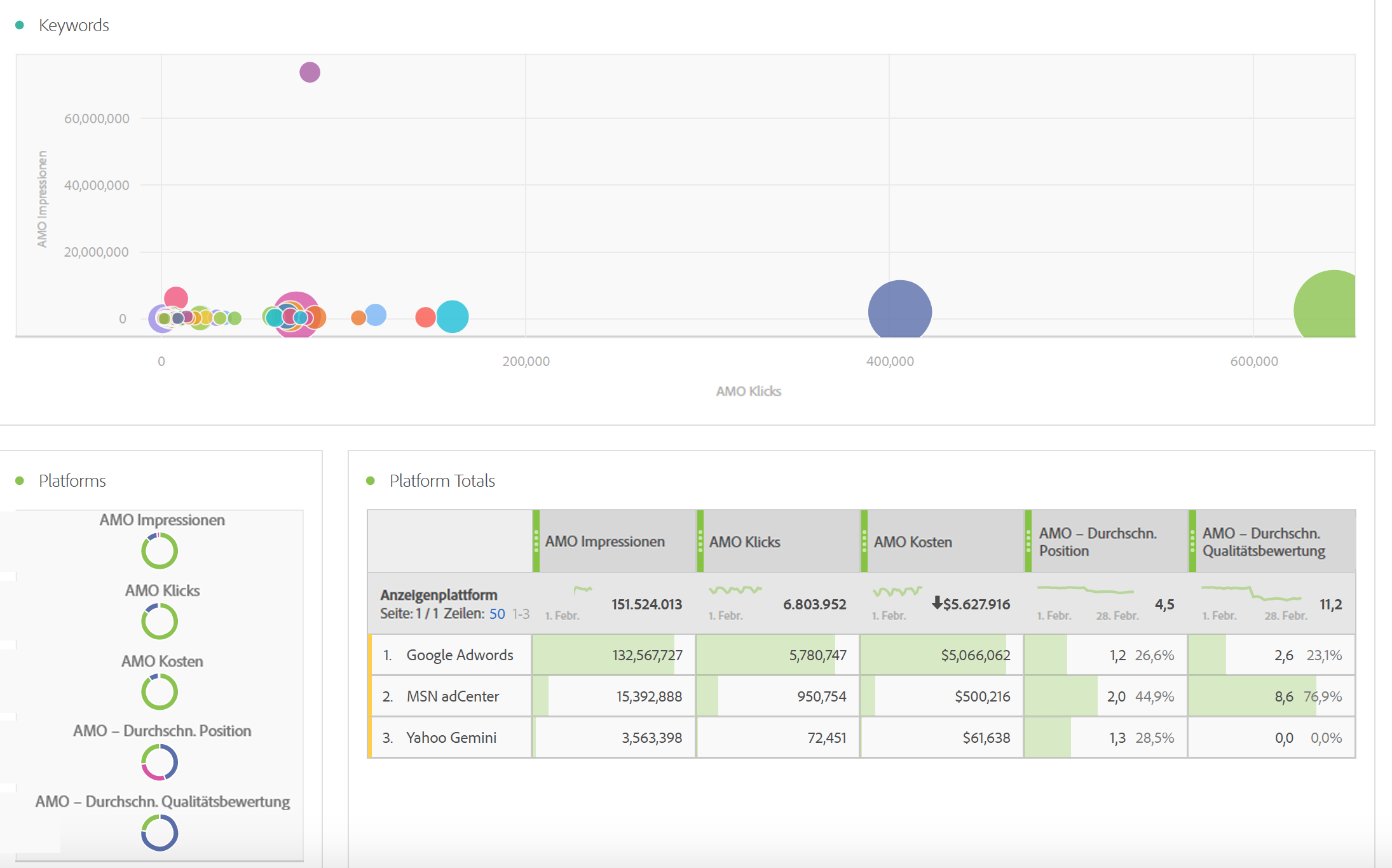Click the Keywords panel title
The width and height of the screenshot is (1392, 868).
(x=74, y=25)
